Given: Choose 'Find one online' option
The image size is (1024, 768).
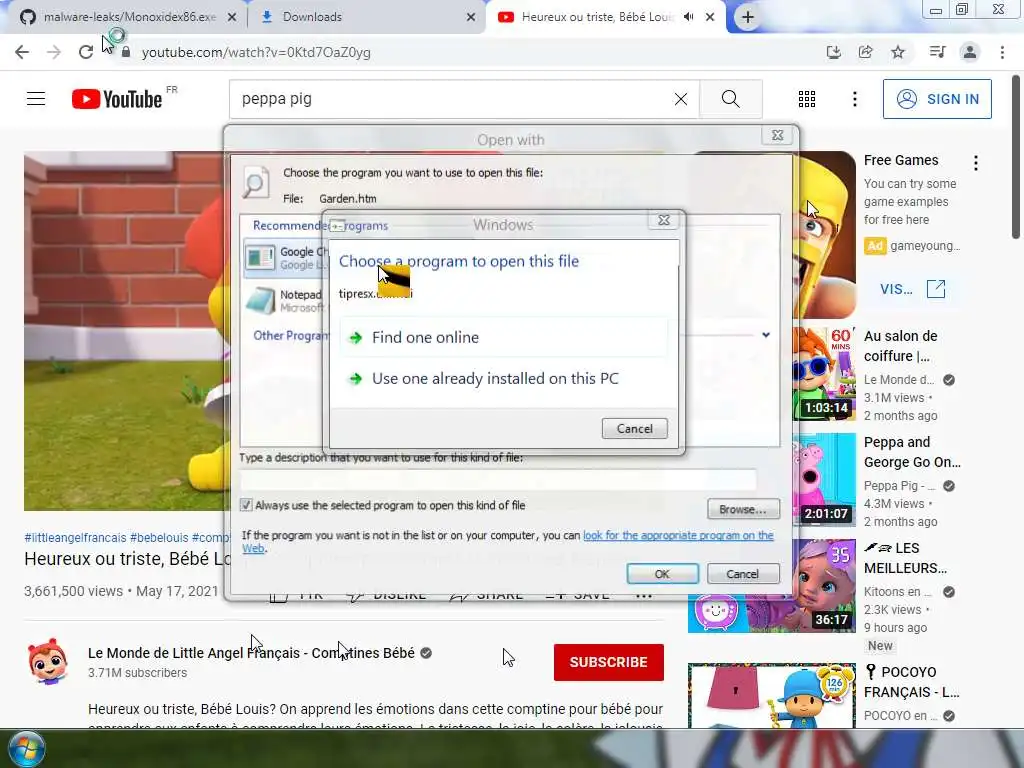Looking at the screenshot, I should pos(504,338).
